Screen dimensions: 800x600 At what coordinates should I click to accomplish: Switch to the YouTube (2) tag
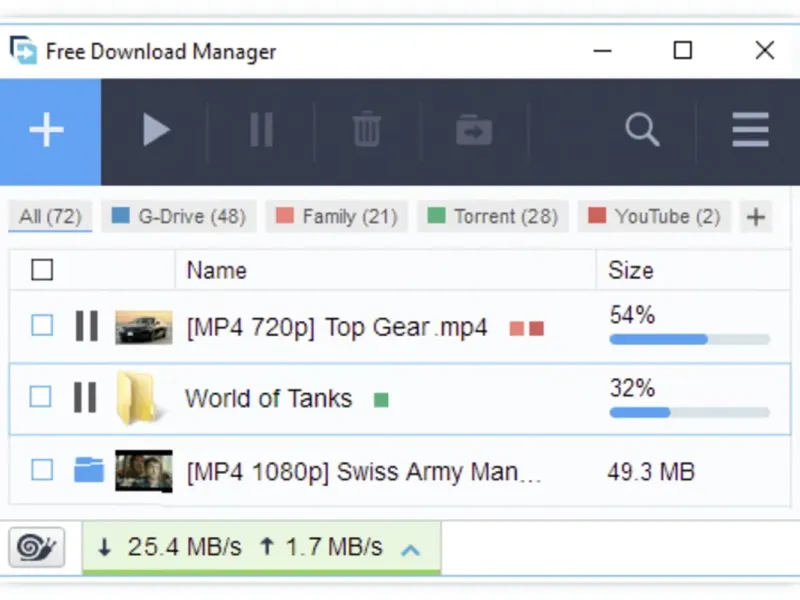pyautogui.click(x=654, y=217)
